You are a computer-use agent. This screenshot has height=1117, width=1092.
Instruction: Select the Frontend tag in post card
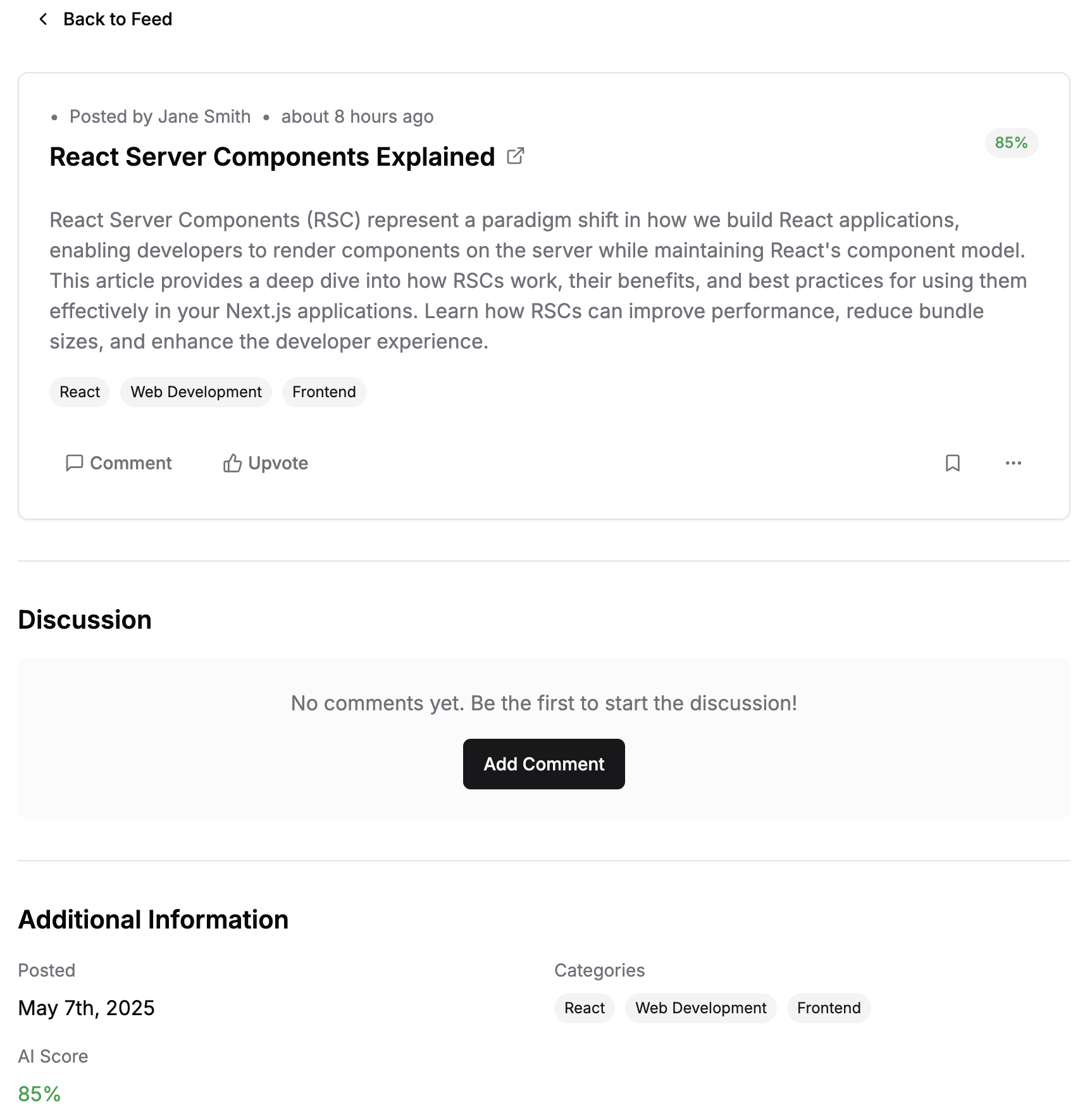pyautogui.click(x=324, y=392)
